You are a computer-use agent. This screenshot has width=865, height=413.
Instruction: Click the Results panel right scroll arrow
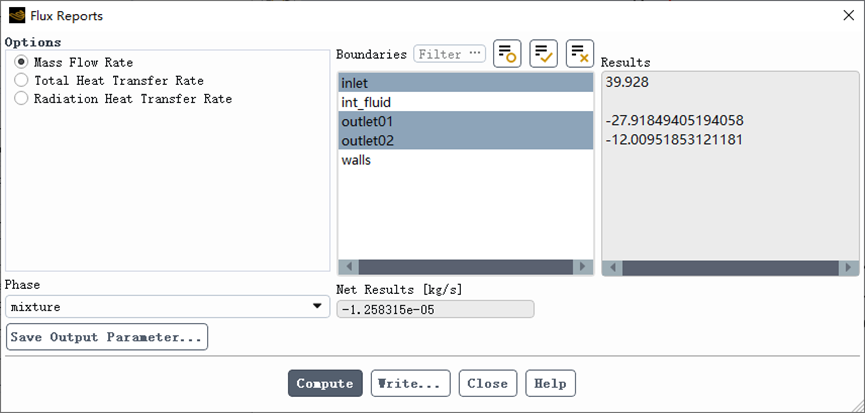coord(848,268)
